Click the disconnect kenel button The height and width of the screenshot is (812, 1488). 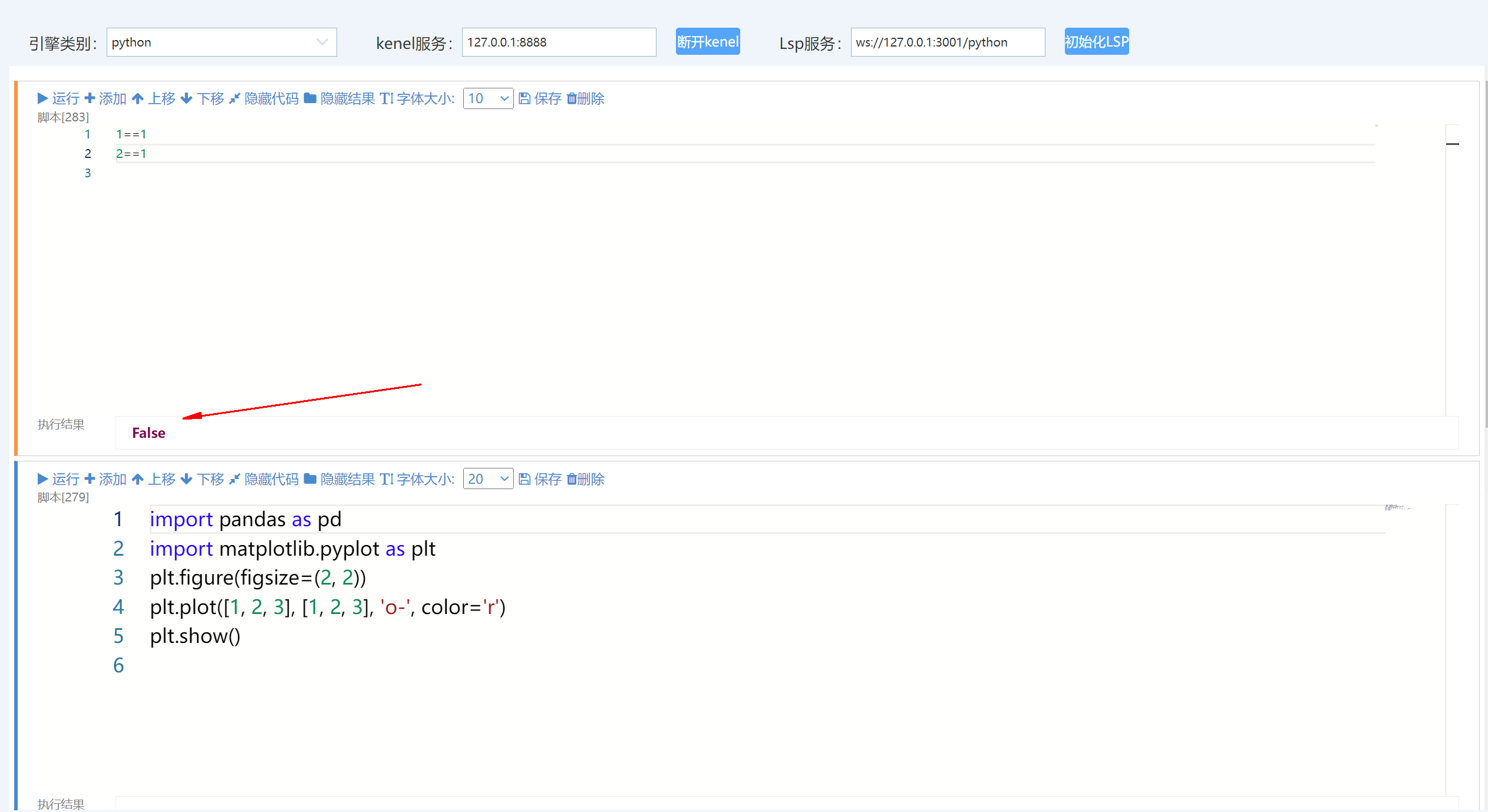coord(707,42)
